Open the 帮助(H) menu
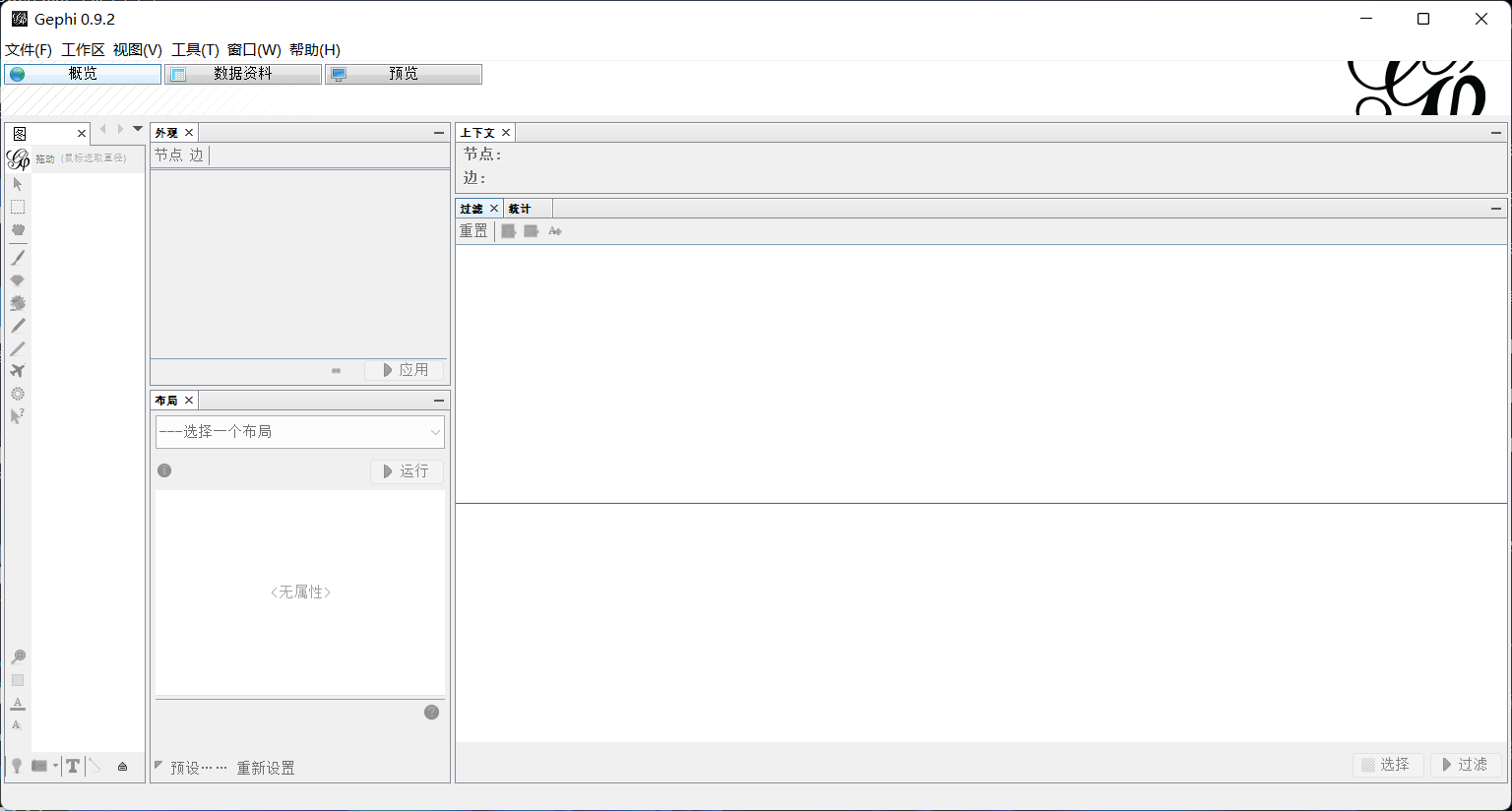Screen dimensions: 1512x811 point(315,50)
